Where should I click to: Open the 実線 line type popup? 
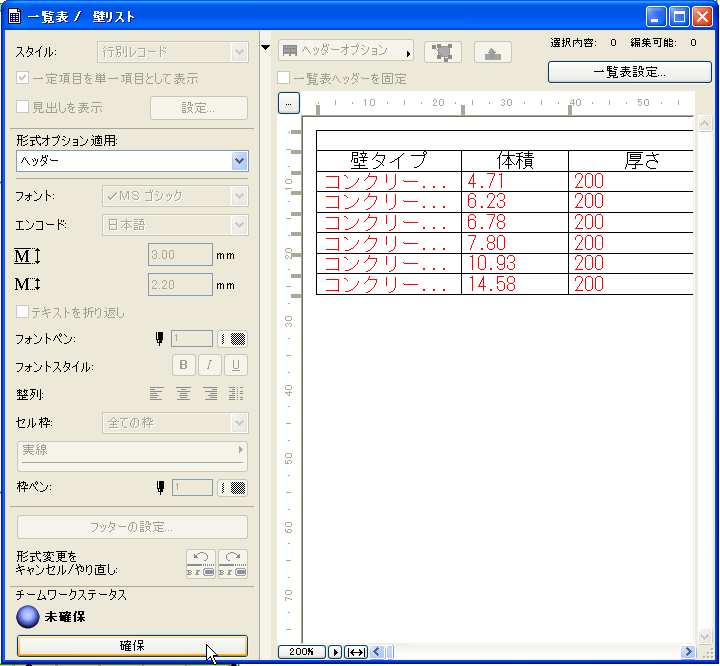pyautogui.click(x=132, y=456)
